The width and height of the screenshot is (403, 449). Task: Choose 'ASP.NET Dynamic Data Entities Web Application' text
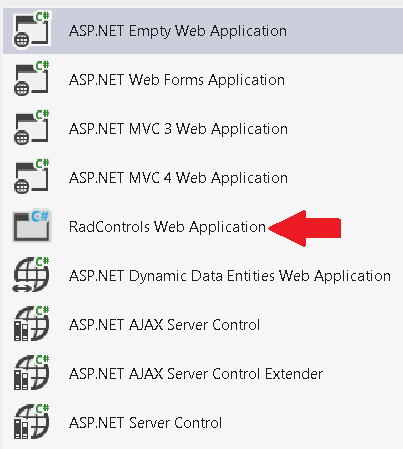point(230,276)
